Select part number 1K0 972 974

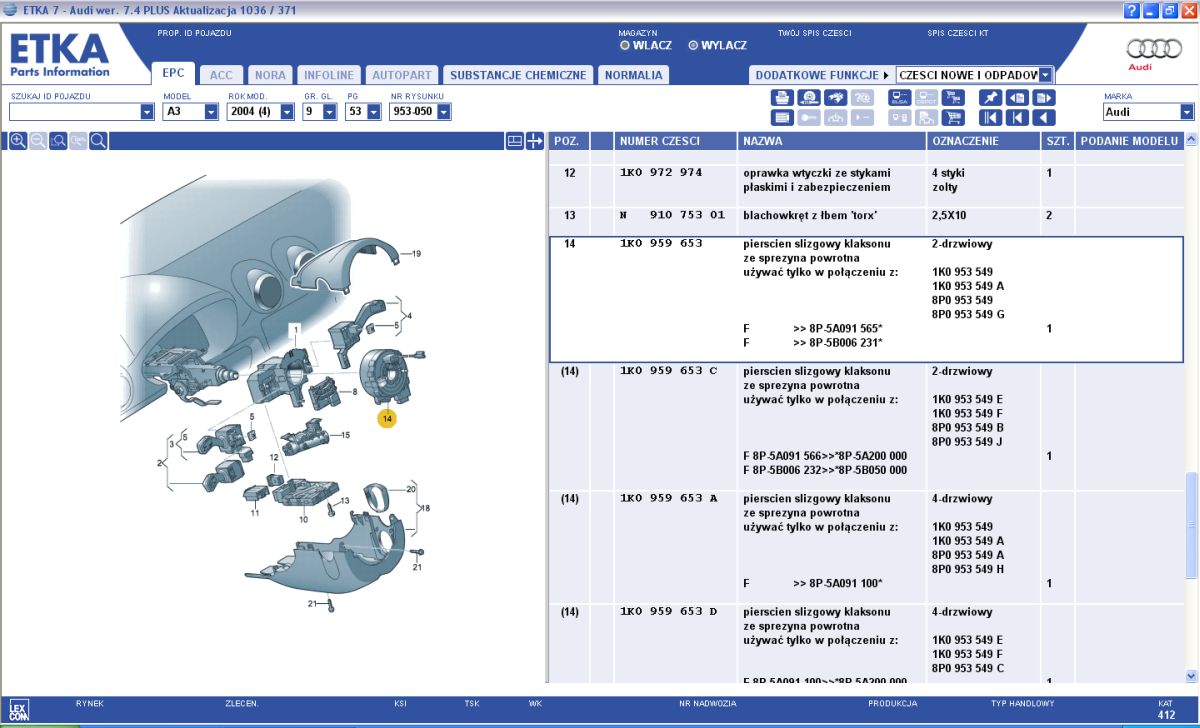coord(661,173)
